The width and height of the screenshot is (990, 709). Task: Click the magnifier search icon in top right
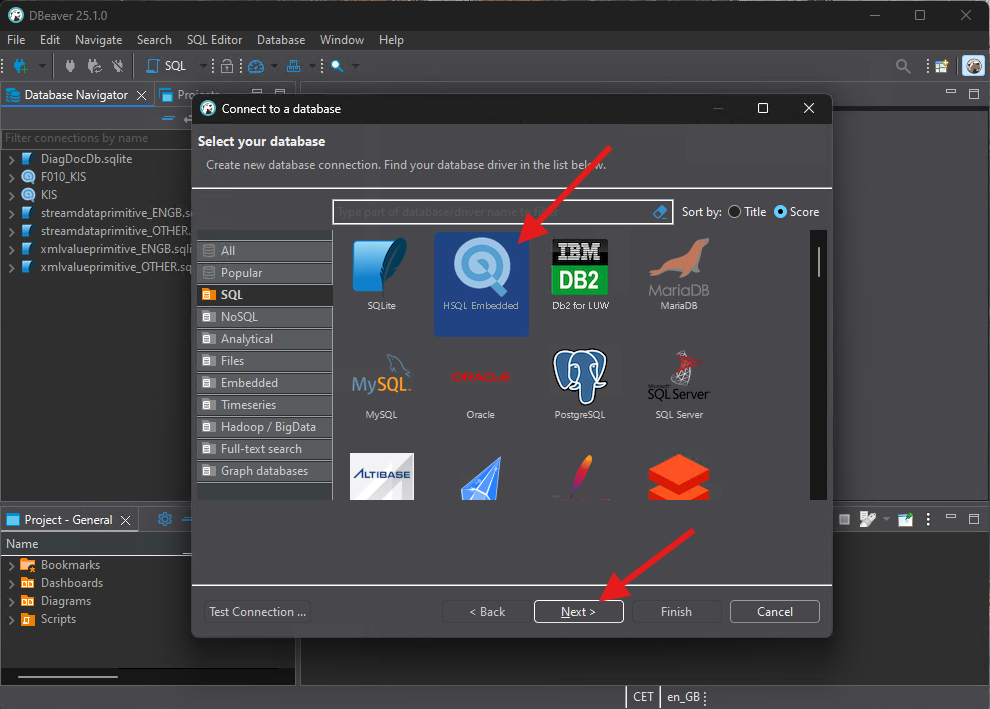(x=903, y=66)
